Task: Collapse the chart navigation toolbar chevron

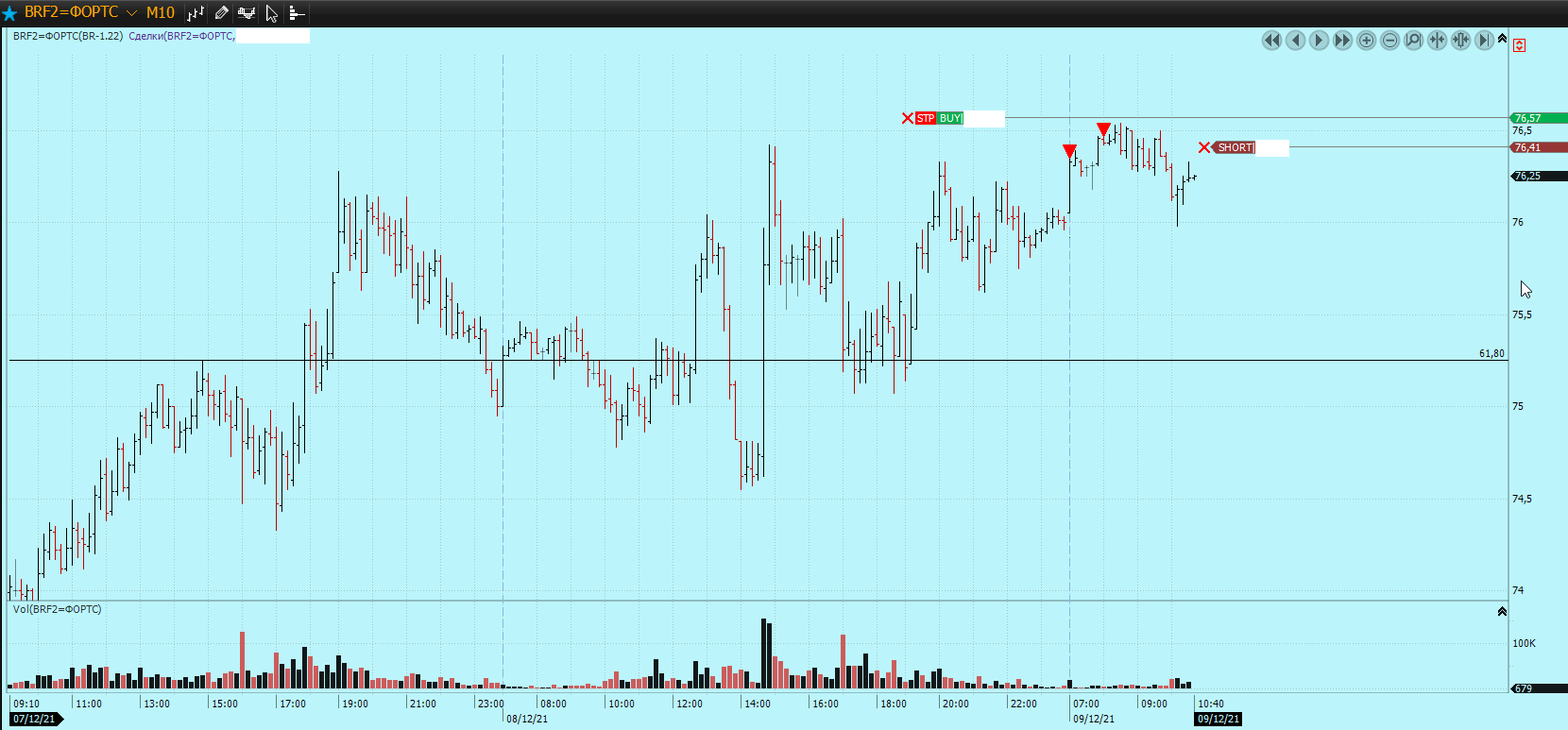Action: pyautogui.click(x=1503, y=38)
